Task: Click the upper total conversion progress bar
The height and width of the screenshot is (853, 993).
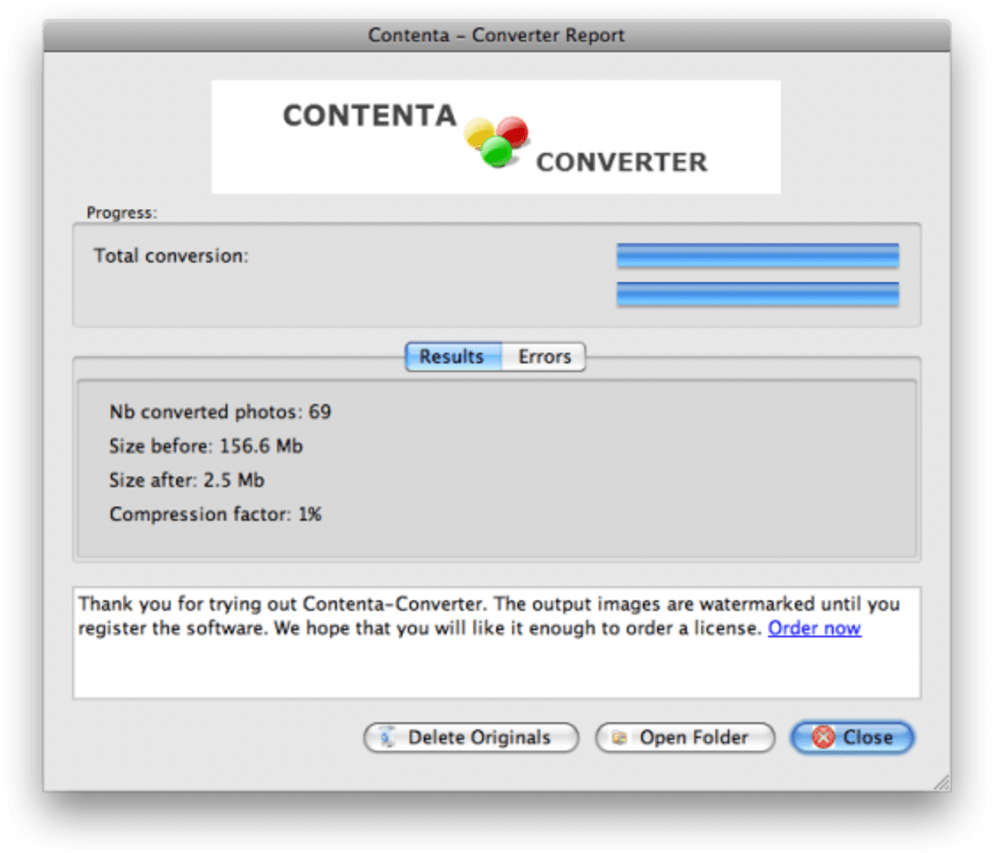Action: coord(757,256)
